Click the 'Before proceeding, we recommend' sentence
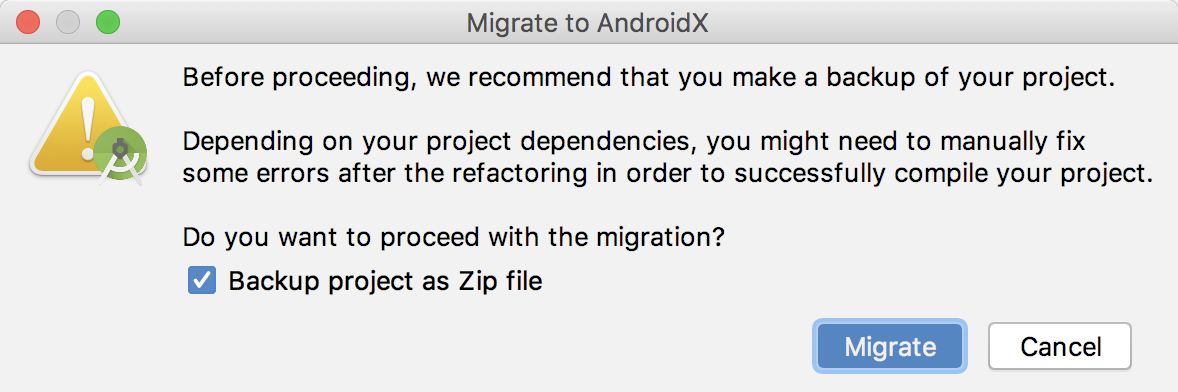This screenshot has width=1178, height=392. [648, 79]
